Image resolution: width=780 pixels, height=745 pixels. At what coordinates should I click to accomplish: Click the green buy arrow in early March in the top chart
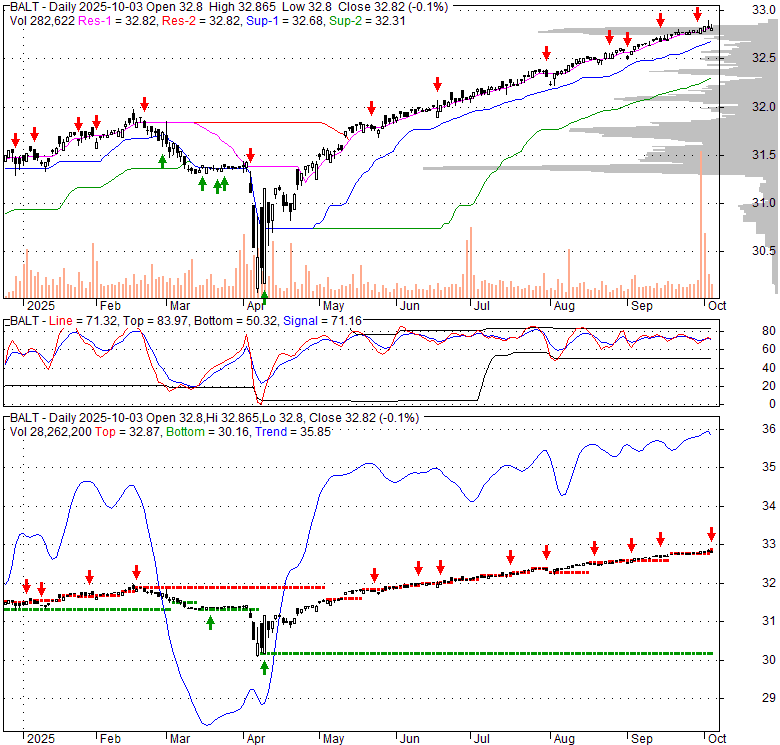162,162
